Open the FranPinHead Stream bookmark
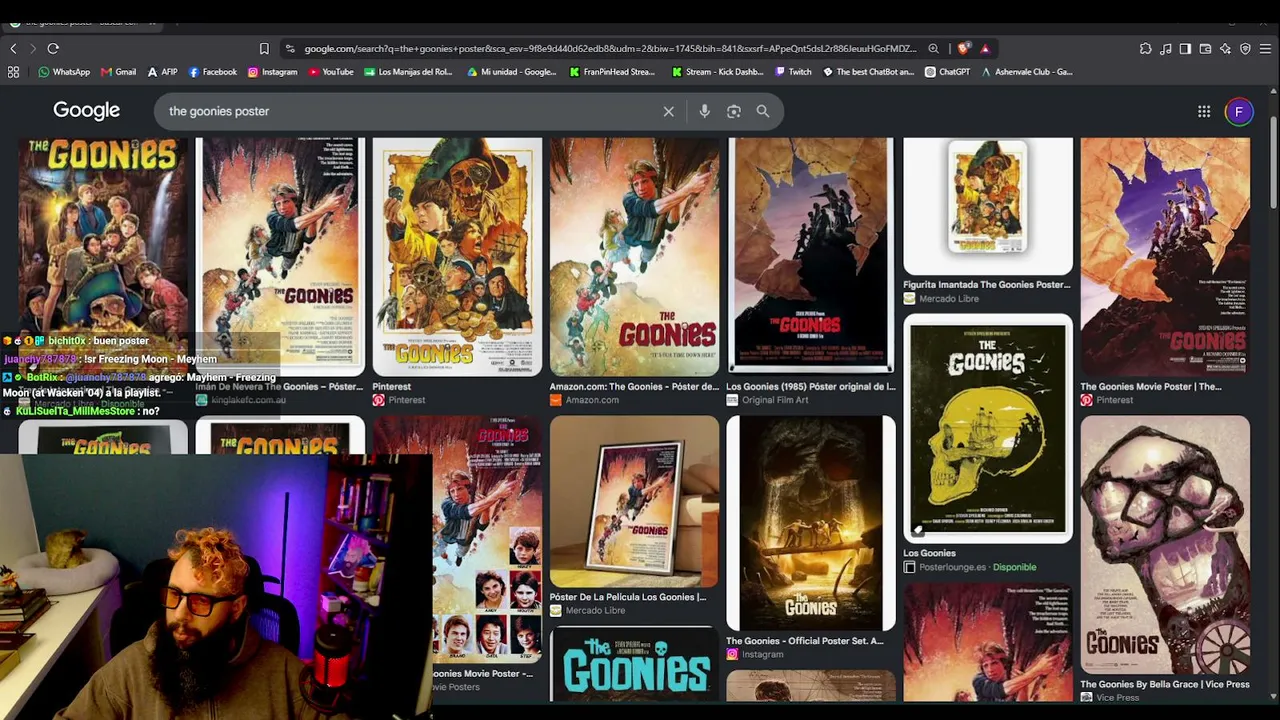Screen dimensions: 1280x720 click(x=612, y=72)
